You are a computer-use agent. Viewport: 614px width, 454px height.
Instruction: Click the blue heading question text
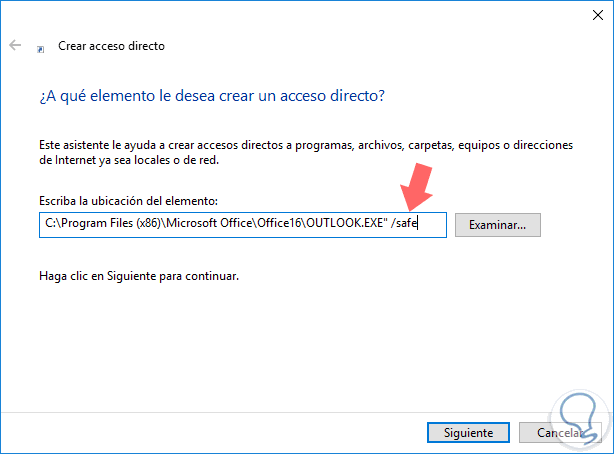click(x=213, y=96)
